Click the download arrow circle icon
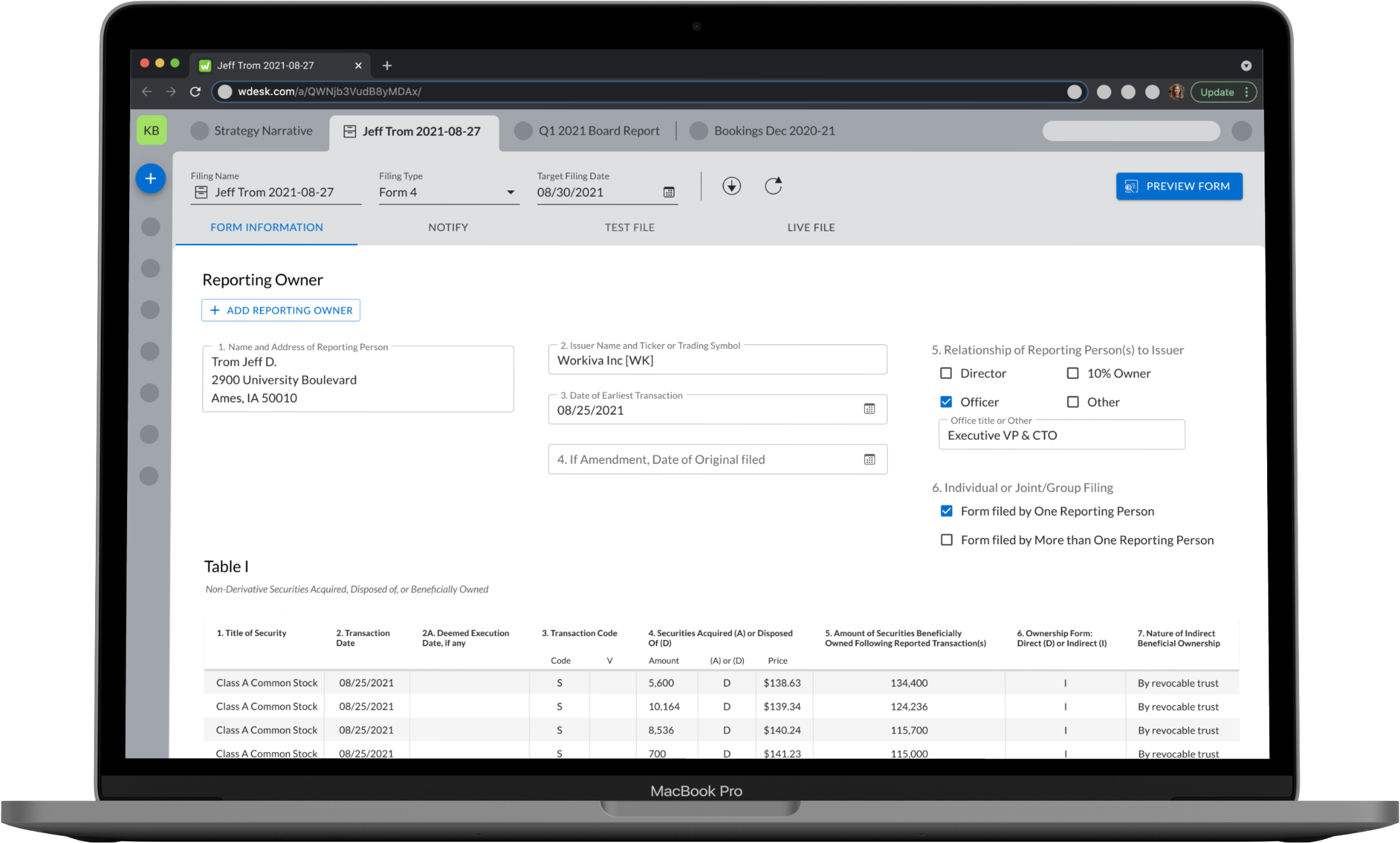The height and width of the screenshot is (843, 1400). click(732, 186)
